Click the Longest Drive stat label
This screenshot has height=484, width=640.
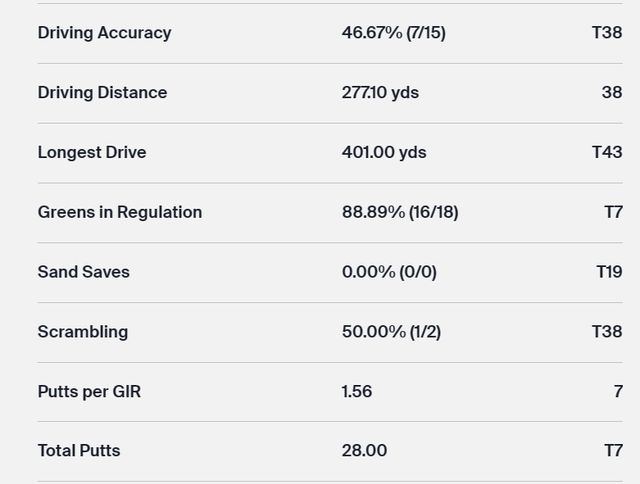tap(92, 152)
